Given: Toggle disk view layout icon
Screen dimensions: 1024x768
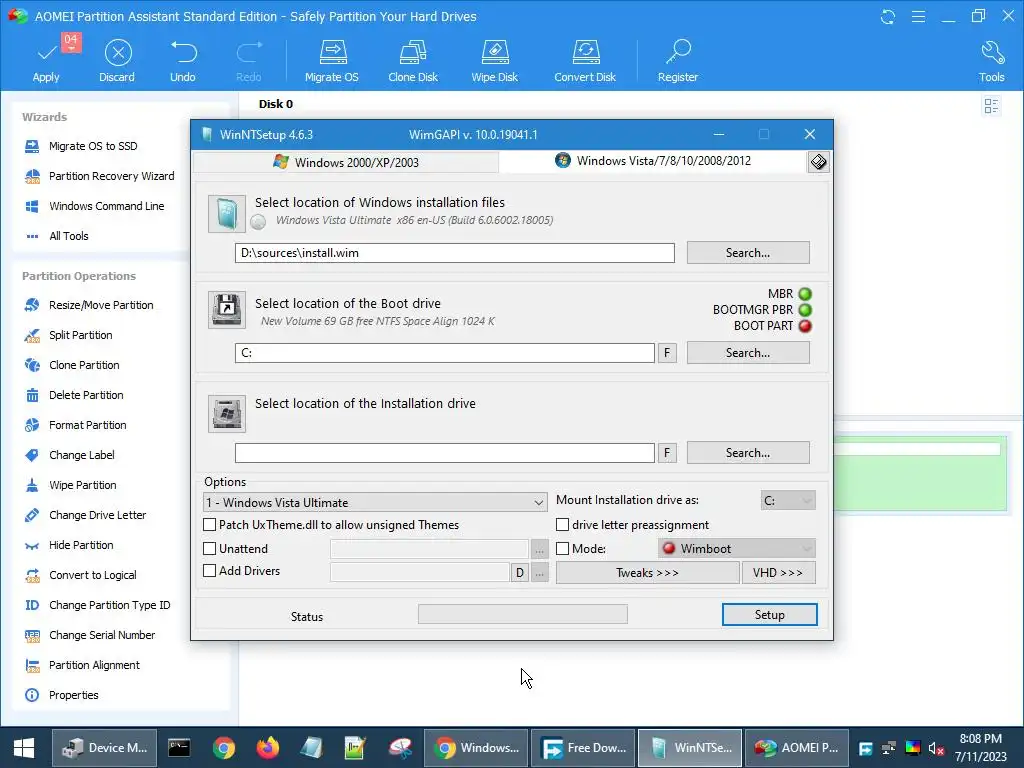Looking at the screenshot, I should (x=991, y=105).
